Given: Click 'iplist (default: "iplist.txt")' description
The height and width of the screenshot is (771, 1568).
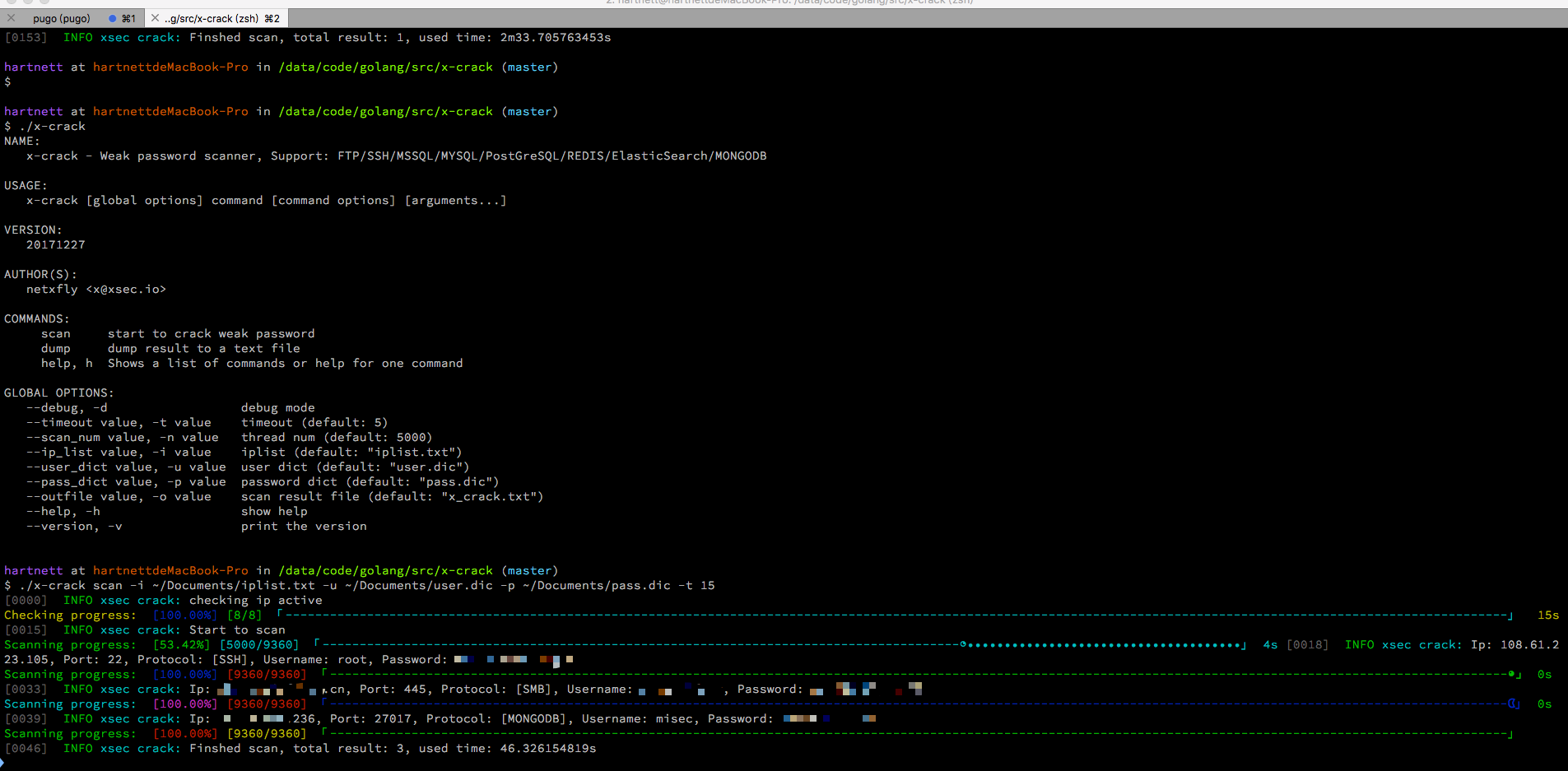Looking at the screenshot, I should click(x=351, y=453).
